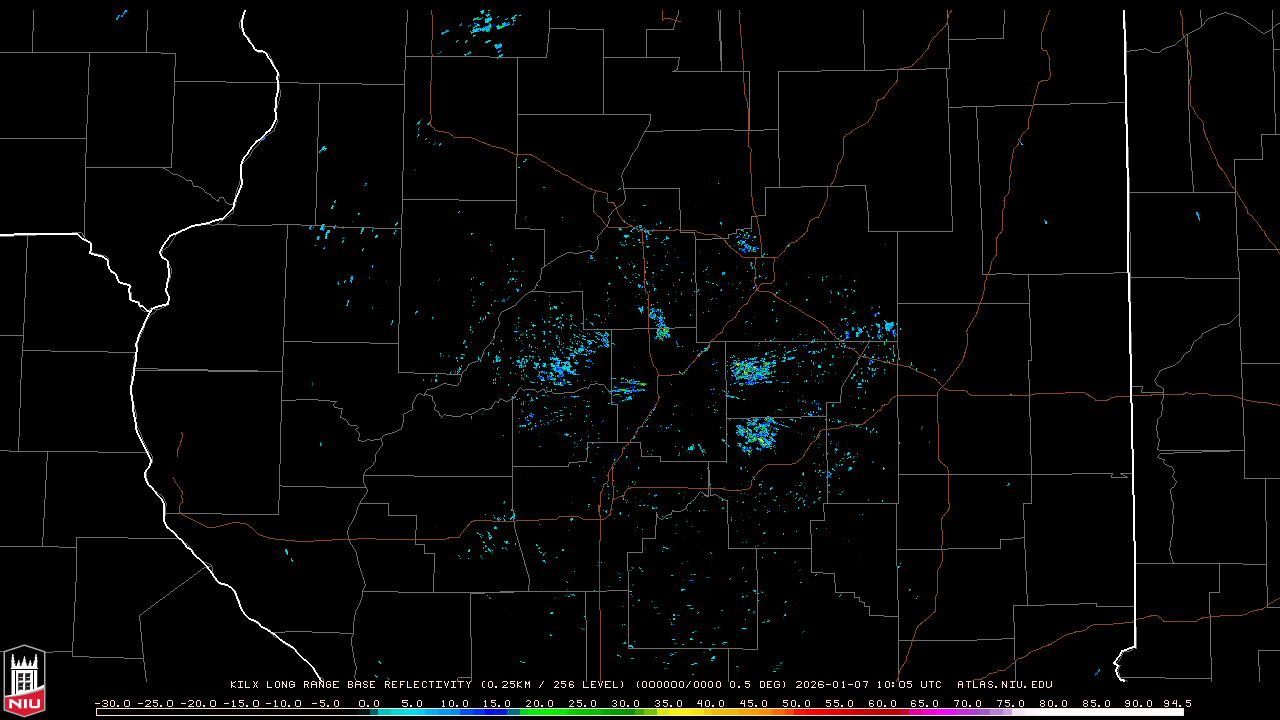Select the "0.0" reflectivity scale label

click(x=369, y=703)
